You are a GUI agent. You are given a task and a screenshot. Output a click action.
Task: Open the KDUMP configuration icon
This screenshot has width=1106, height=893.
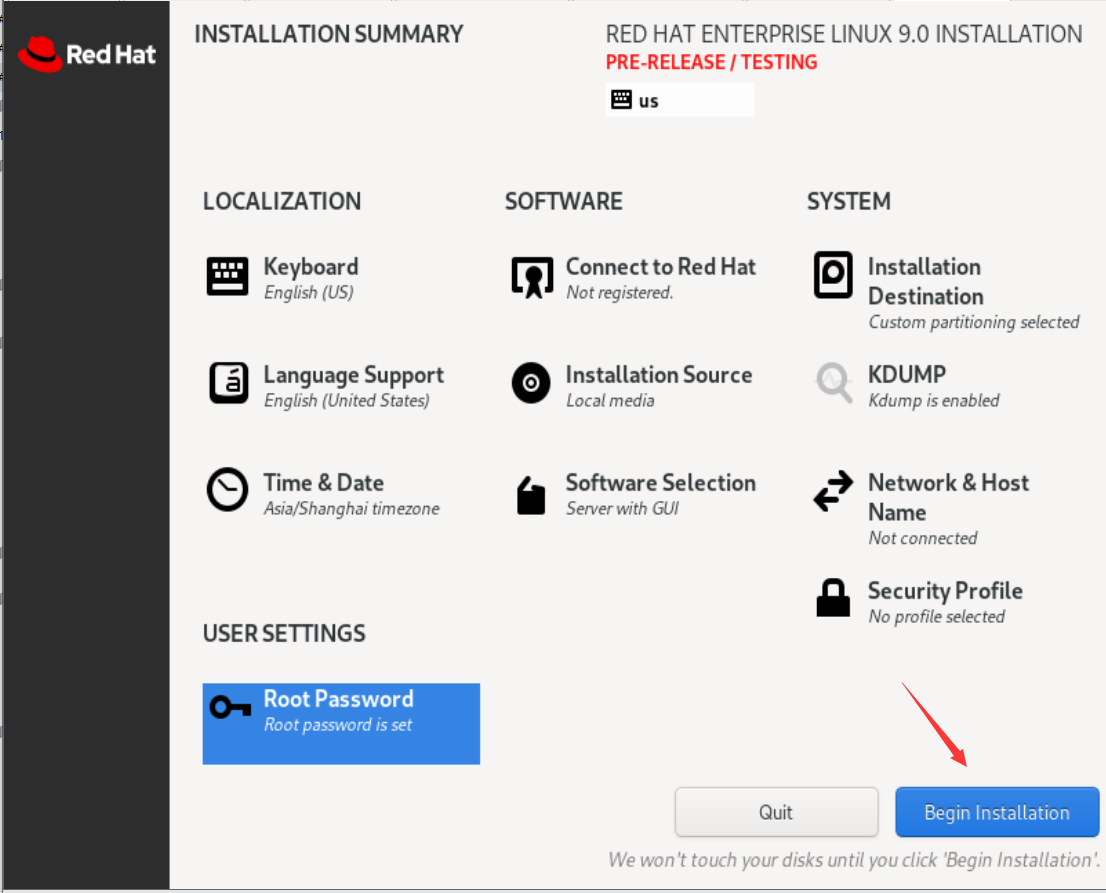point(833,384)
